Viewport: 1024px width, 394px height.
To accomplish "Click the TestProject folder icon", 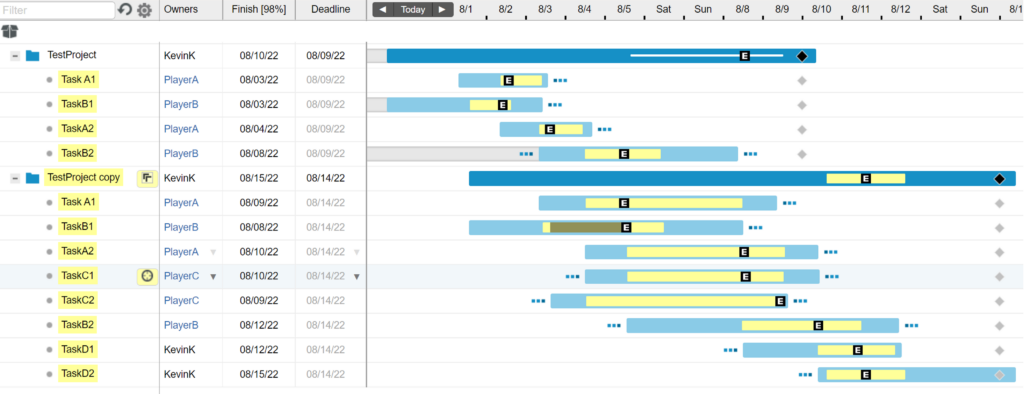I will [33, 56].
